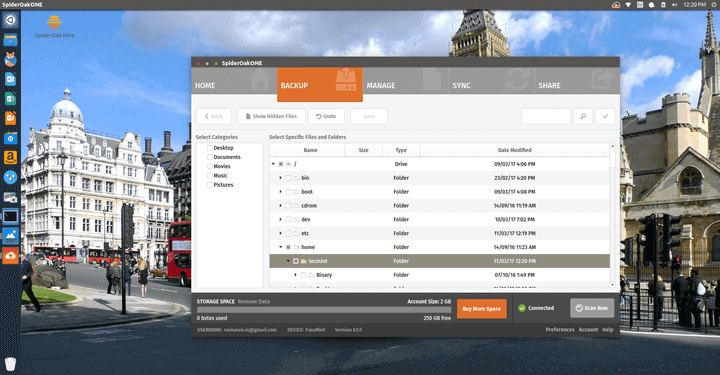Click the green Connected status check icon

coord(522,308)
